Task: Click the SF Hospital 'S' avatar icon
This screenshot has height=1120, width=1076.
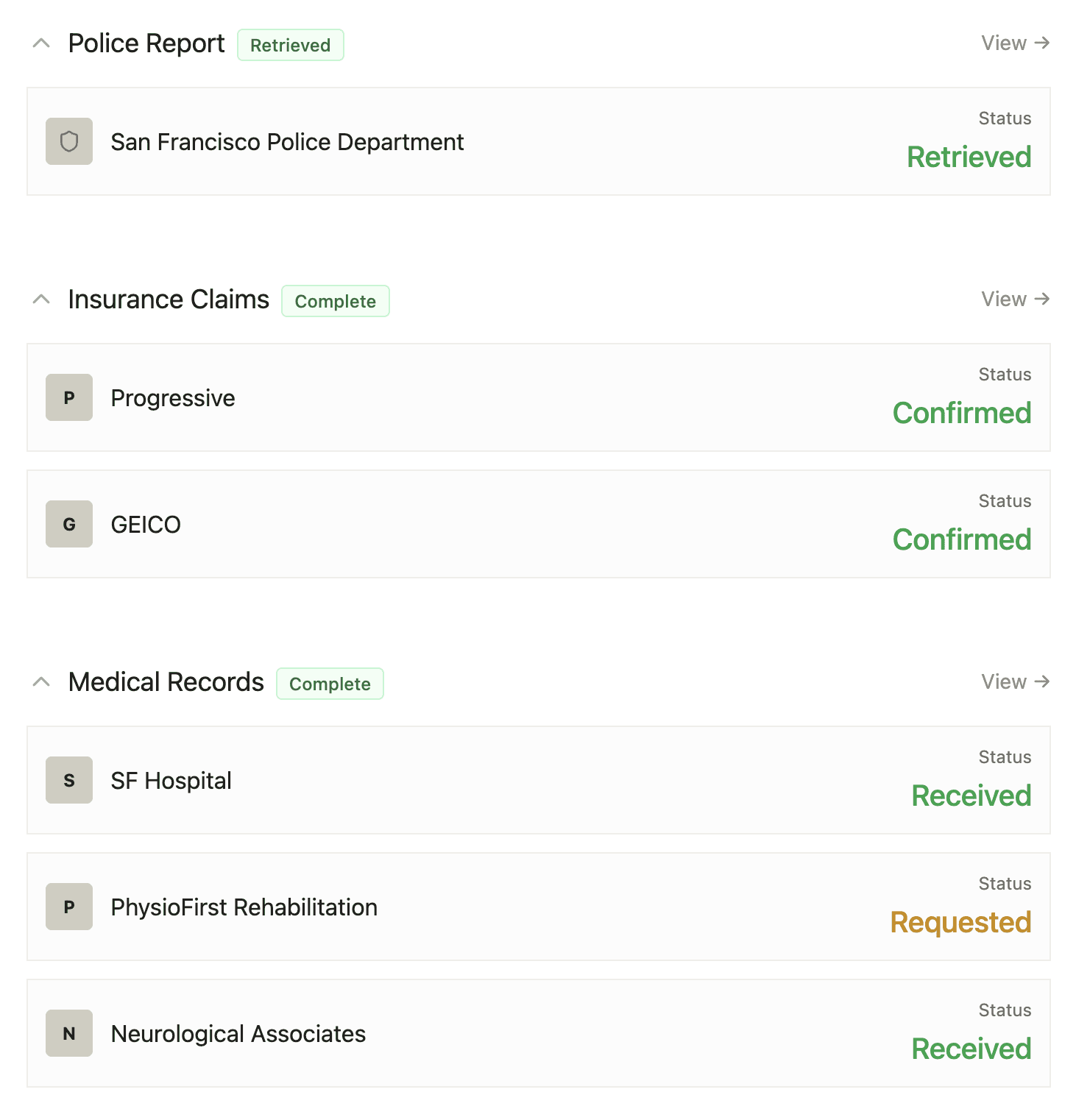Action: coord(69,780)
